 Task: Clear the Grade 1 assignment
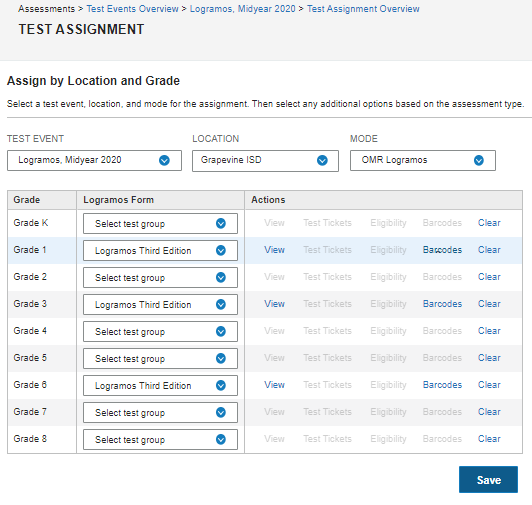tap(489, 250)
